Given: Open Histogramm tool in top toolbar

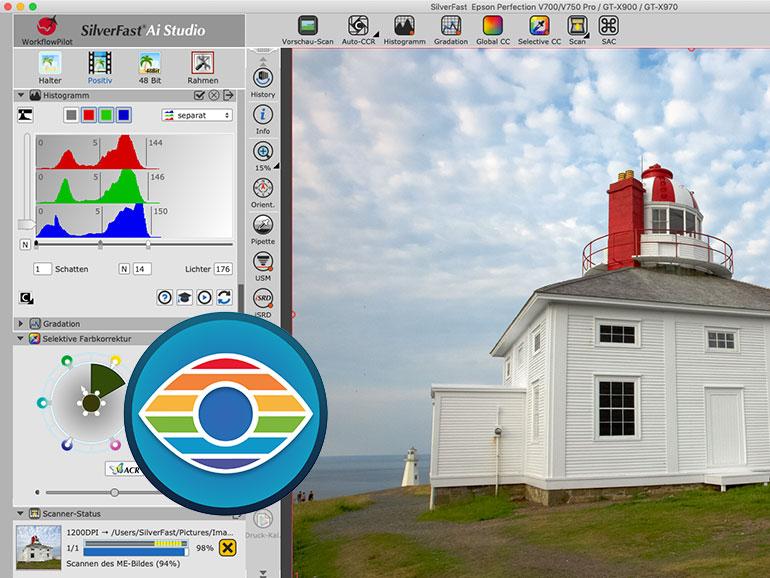Looking at the screenshot, I should [x=404, y=30].
